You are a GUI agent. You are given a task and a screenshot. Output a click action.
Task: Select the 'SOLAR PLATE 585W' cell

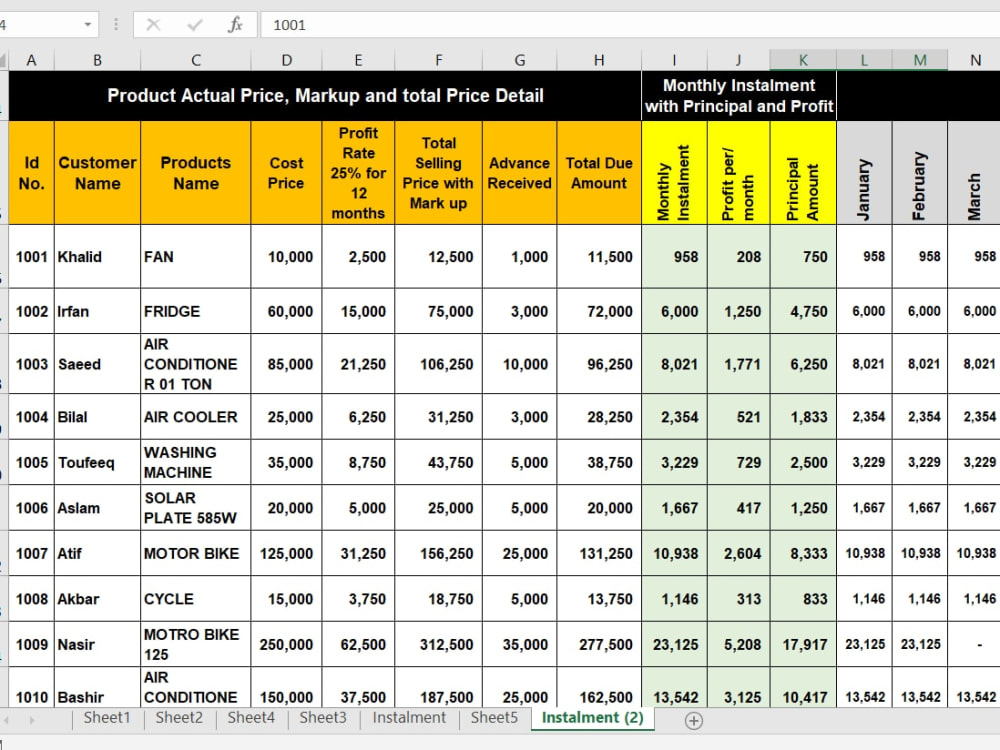(196, 508)
